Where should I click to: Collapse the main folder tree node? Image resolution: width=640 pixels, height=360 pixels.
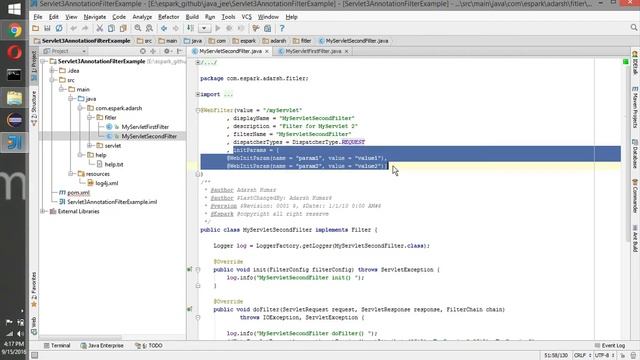tap(62, 89)
